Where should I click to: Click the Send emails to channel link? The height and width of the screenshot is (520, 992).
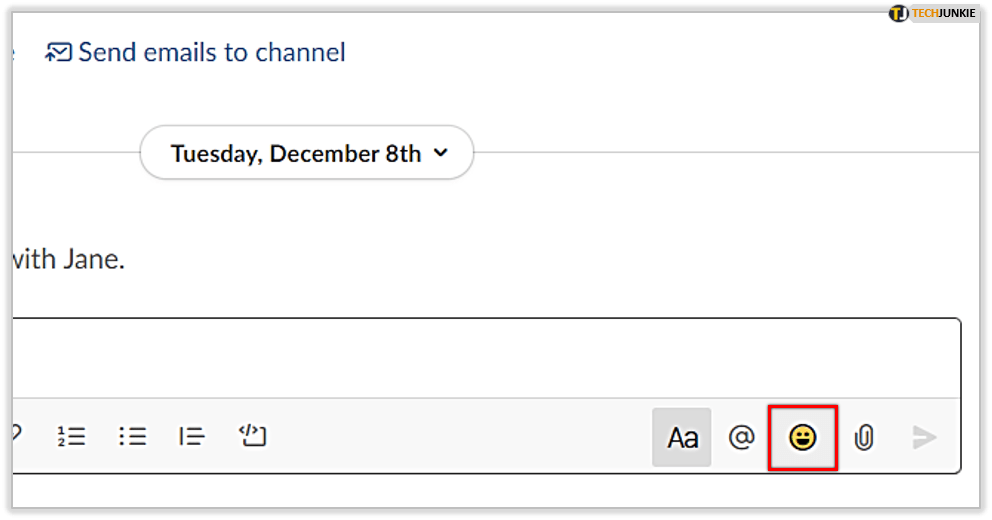(211, 52)
